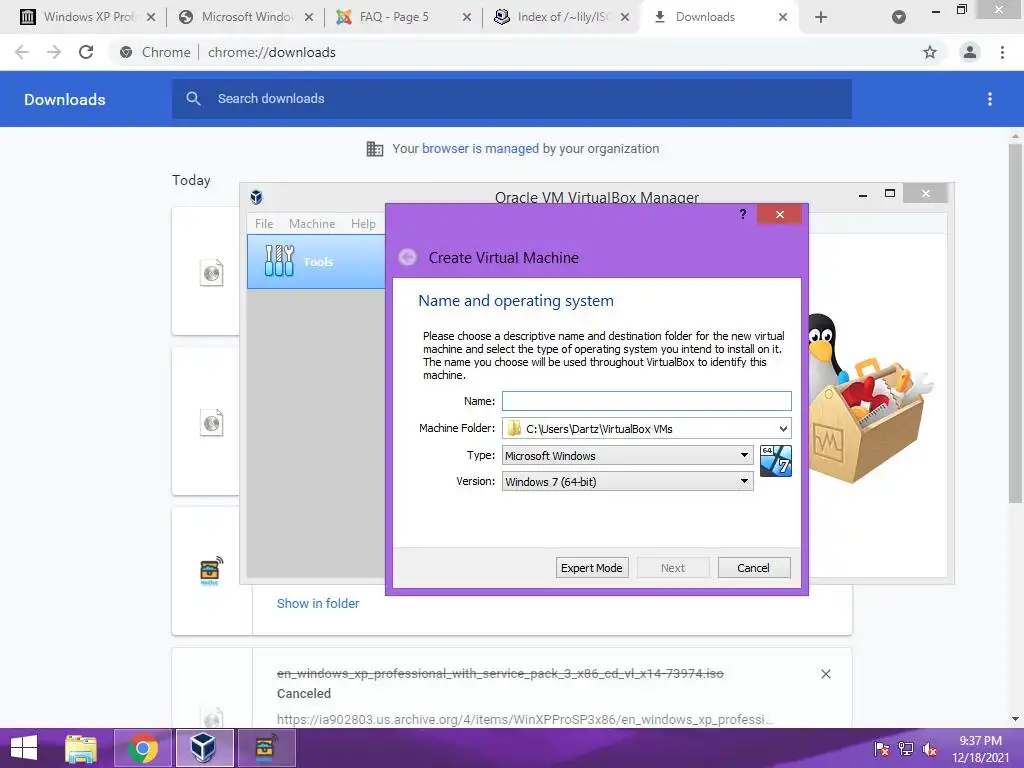
Task: Click the Chrome icon in the taskbar
Action: pyautogui.click(x=142, y=748)
